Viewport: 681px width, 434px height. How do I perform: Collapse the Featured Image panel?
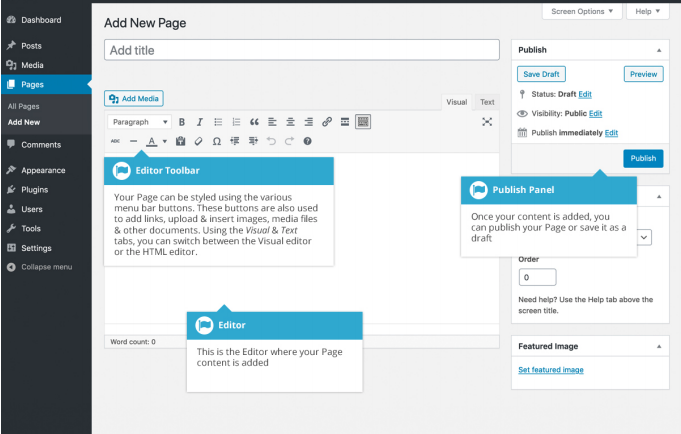pos(659,347)
